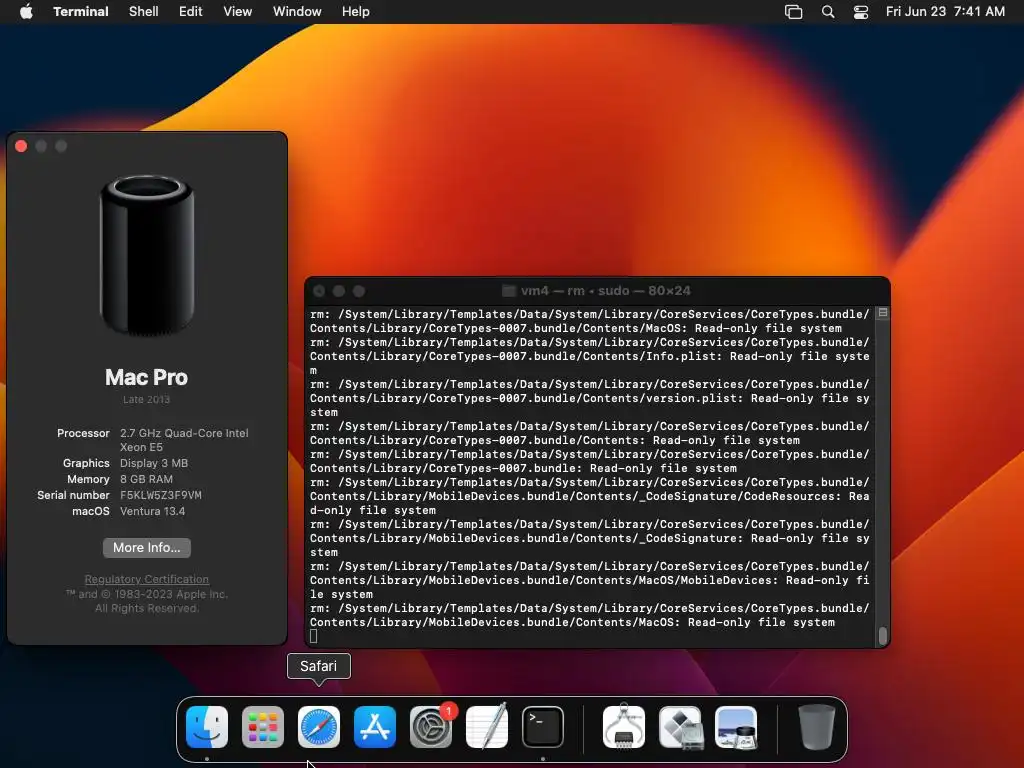Open Spotlight search in menu bar
The image size is (1024, 768).
pos(827,12)
